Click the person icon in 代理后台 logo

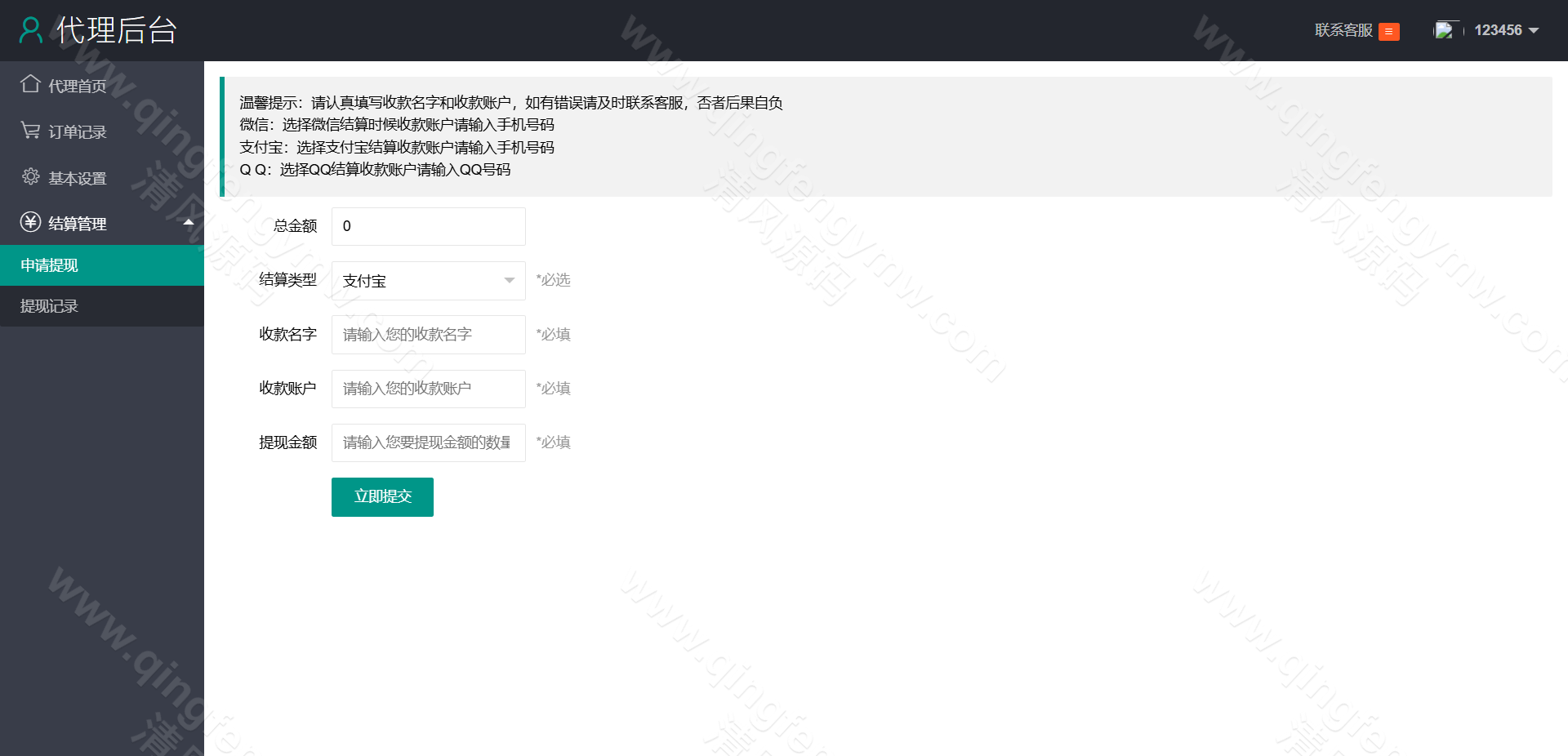pyautogui.click(x=31, y=29)
